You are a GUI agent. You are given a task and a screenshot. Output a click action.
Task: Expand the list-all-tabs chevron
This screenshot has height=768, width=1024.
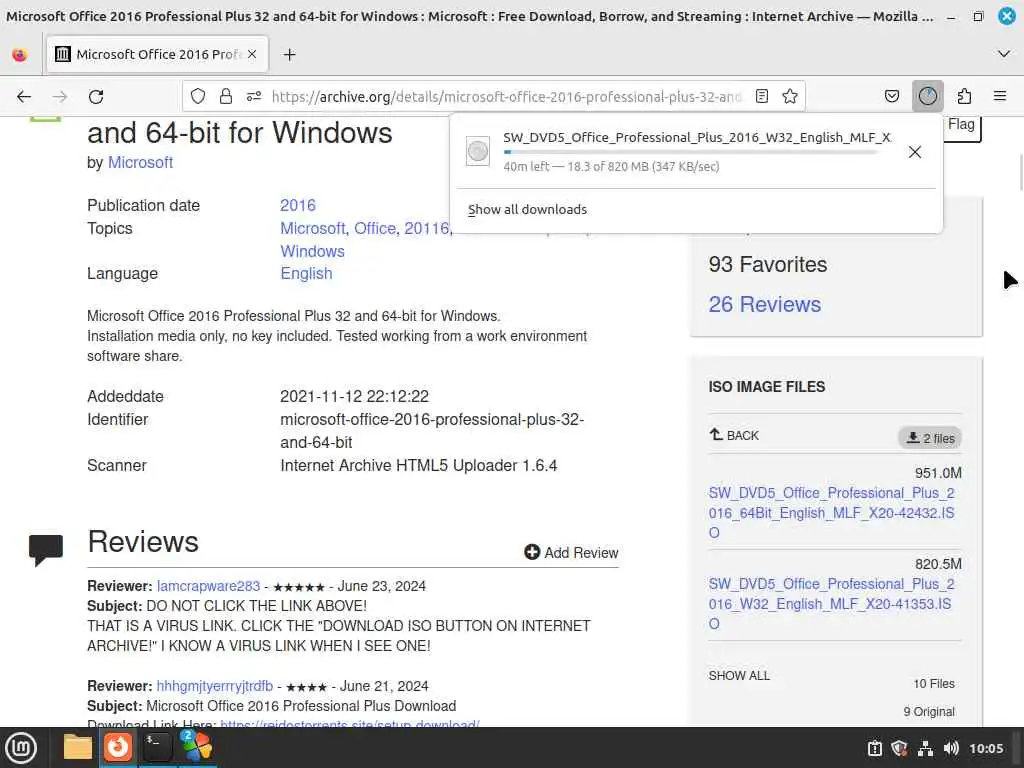point(1004,54)
